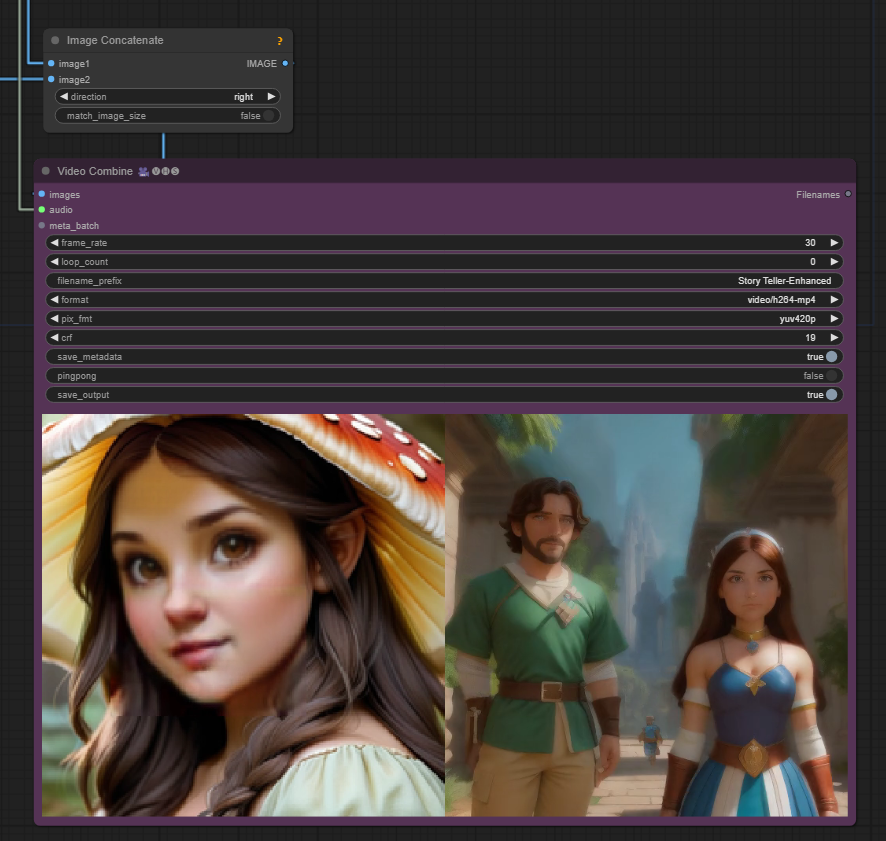Click the image1 input connector

tap(51, 63)
